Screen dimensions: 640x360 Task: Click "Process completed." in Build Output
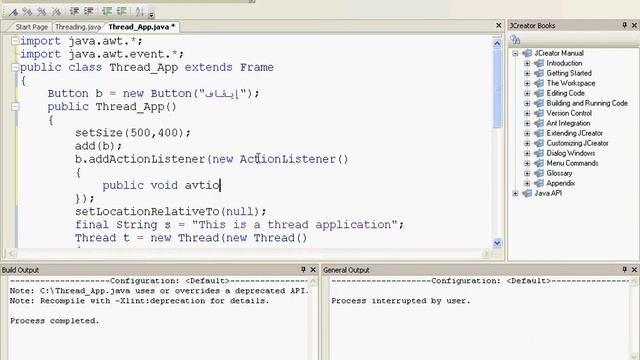click(55, 321)
